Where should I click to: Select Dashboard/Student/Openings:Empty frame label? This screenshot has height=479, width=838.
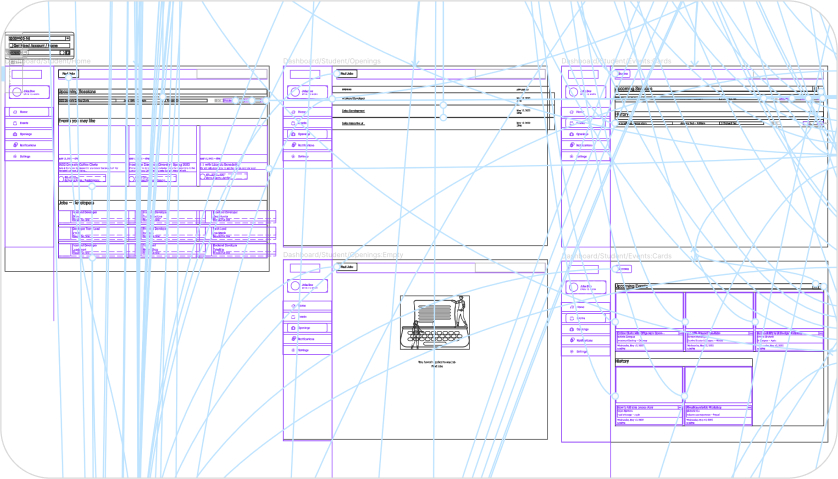(343, 255)
